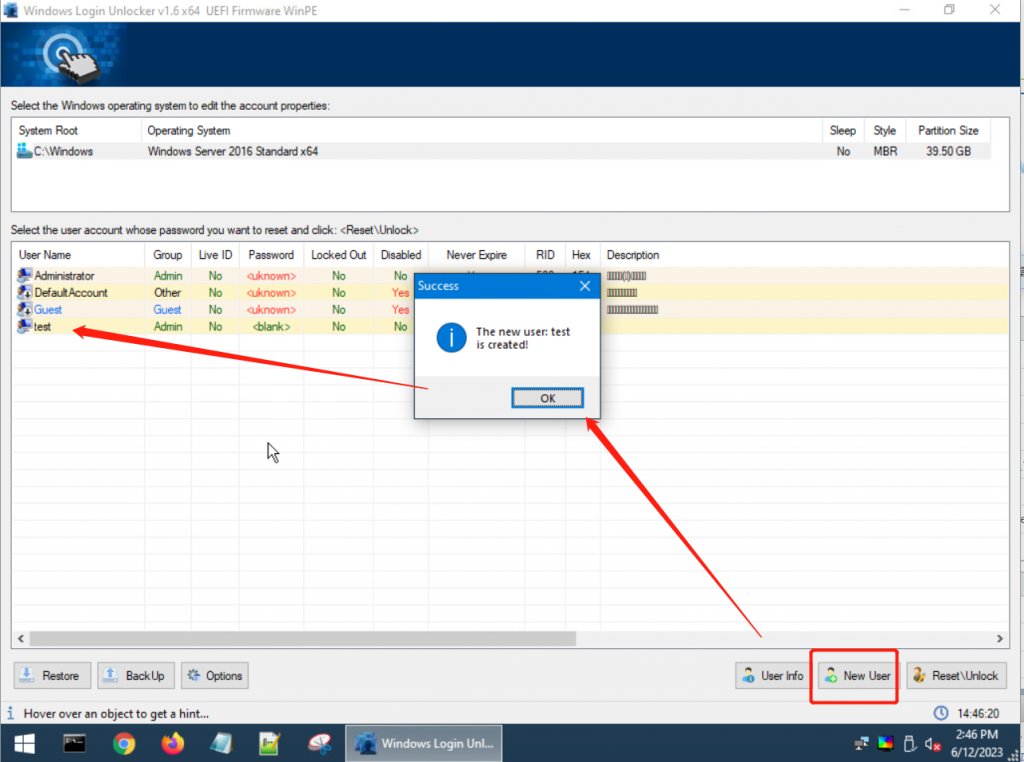The image size is (1024, 762).
Task: Sort by User Name column header
Action: click(x=78, y=255)
